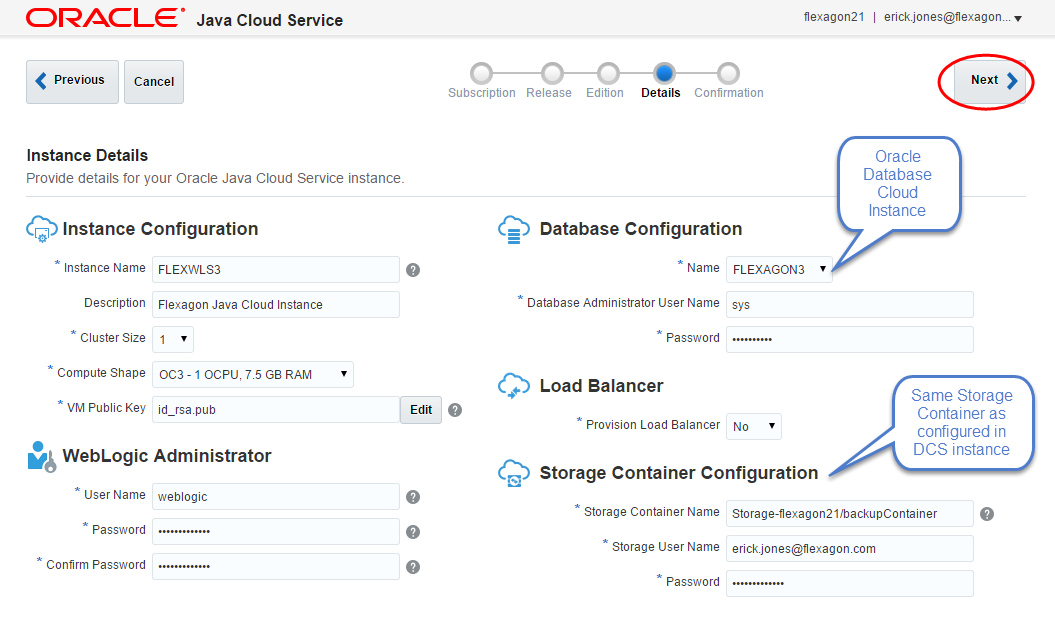Image resolution: width=1055 pixels, height=624 pixels.
Task: Click the Java Cloud Service title
Action: click(x=269, y=20)
